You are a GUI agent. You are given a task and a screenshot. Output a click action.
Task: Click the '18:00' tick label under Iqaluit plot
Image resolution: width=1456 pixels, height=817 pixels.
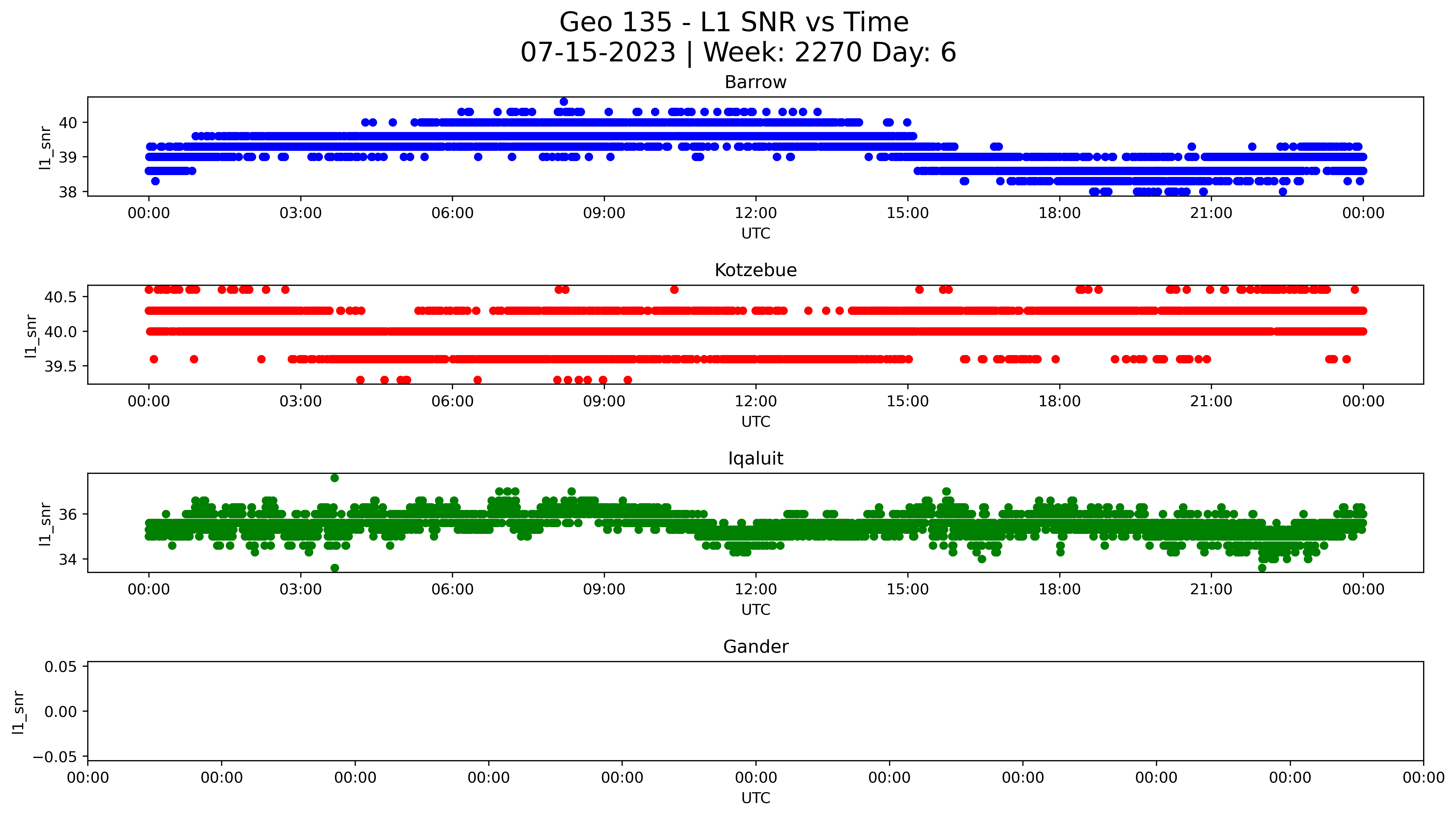tap(1059, 590)
